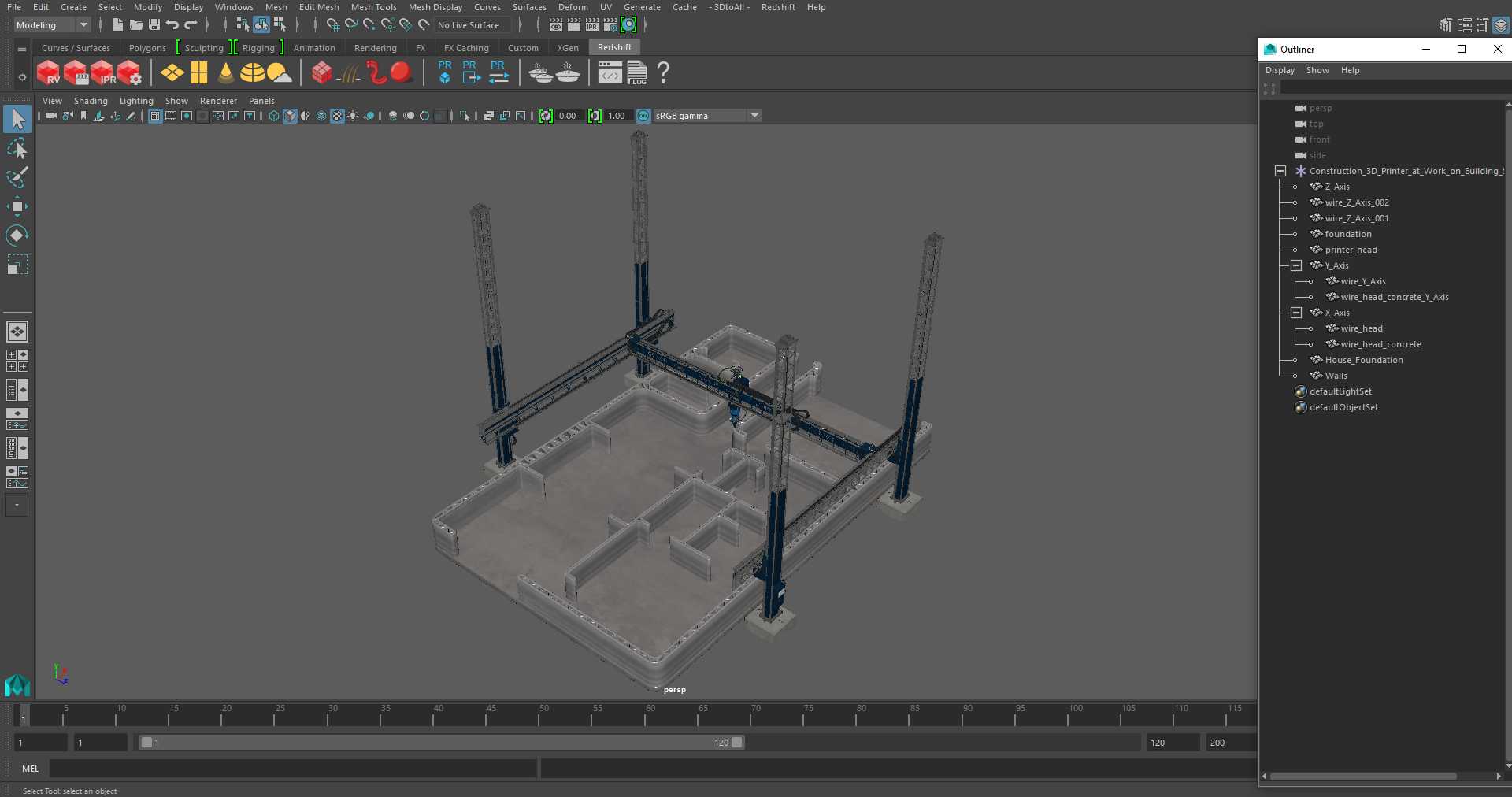Toggle wireframe display cube icon
This screenshot has width=1512, height=797.
pyautogui.click(x=274, y=116)
